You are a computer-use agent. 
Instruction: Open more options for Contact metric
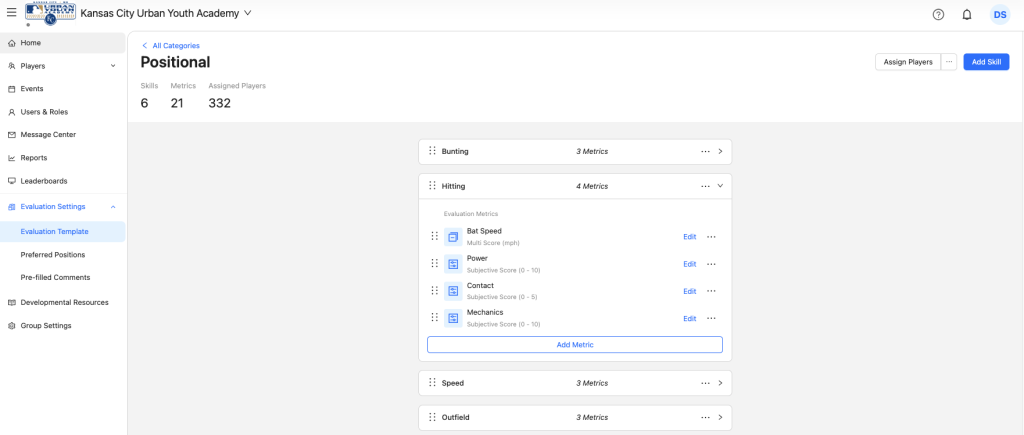point(711,291)
